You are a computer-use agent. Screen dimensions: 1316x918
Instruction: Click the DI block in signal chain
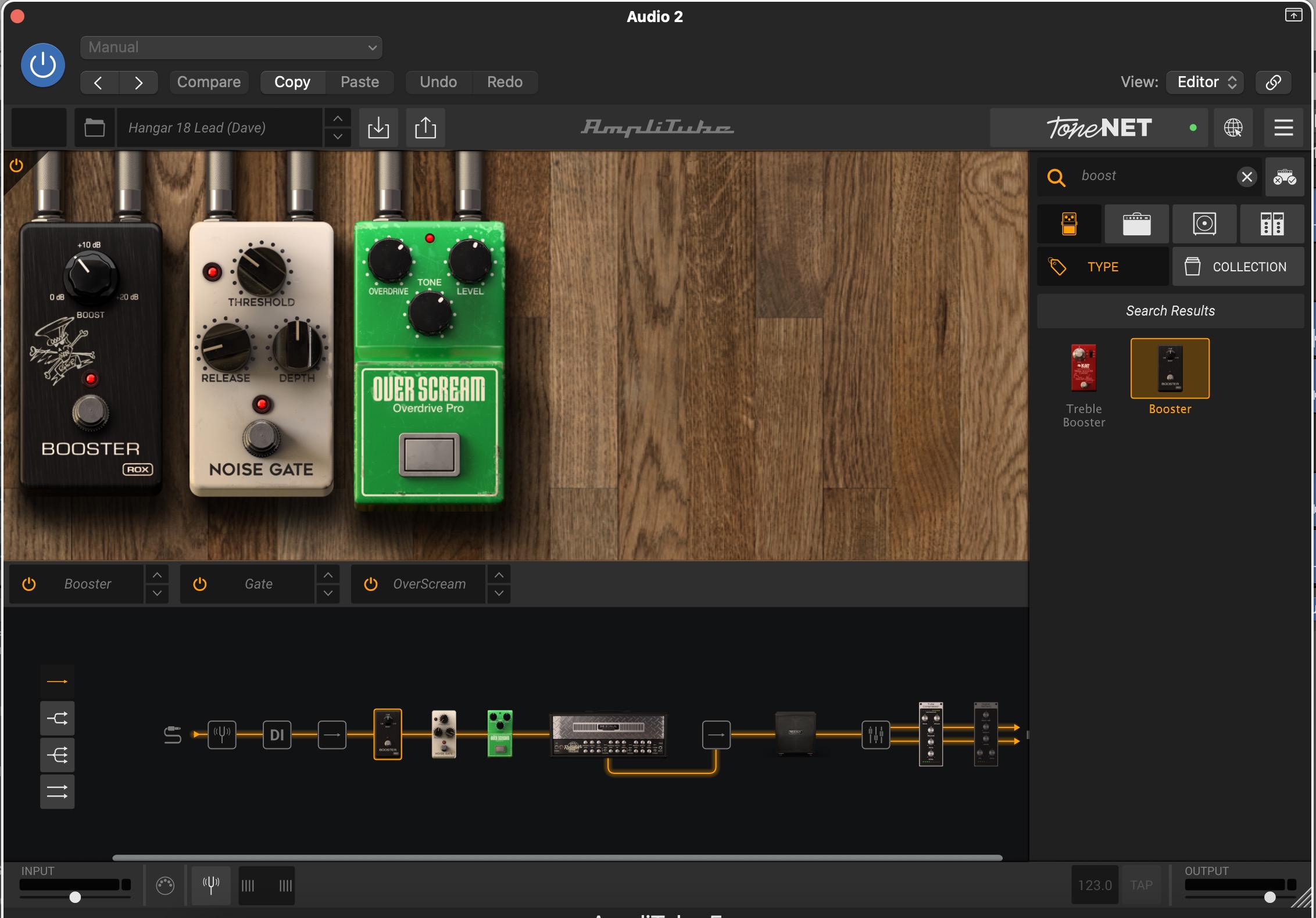[277, 735]
